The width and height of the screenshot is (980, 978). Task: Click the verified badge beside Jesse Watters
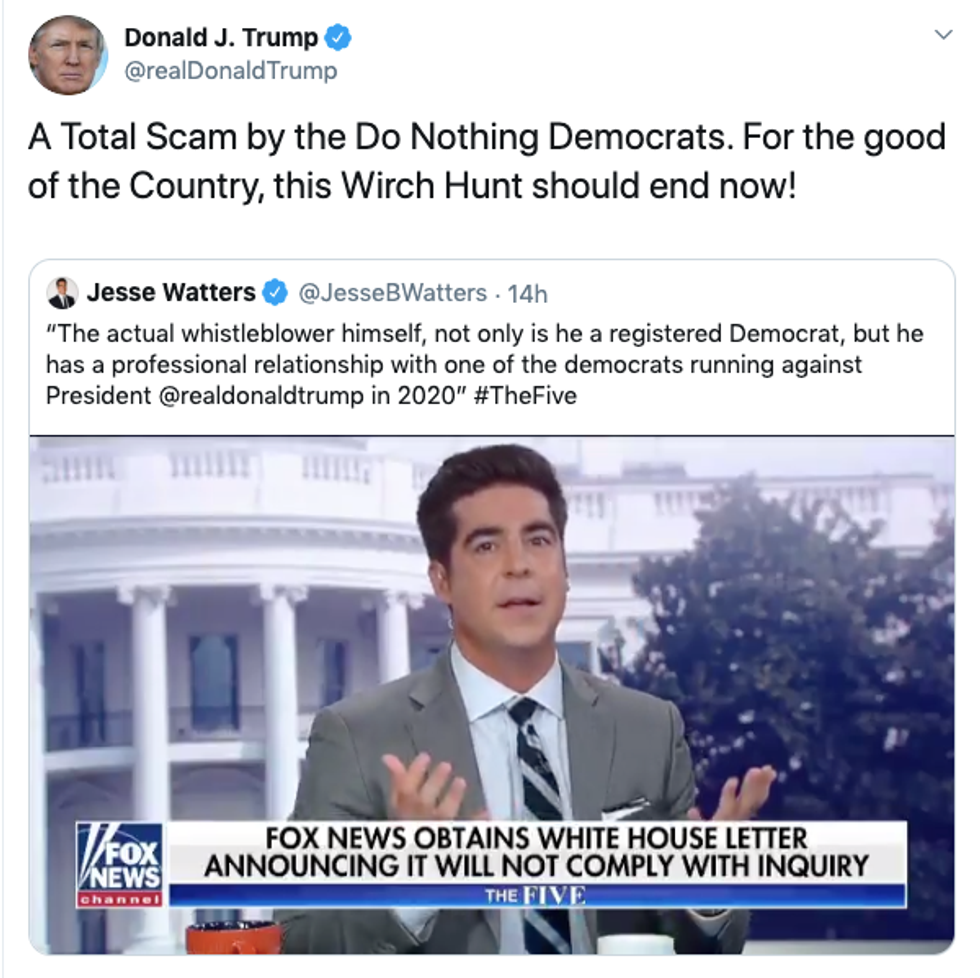coord(275,292)
